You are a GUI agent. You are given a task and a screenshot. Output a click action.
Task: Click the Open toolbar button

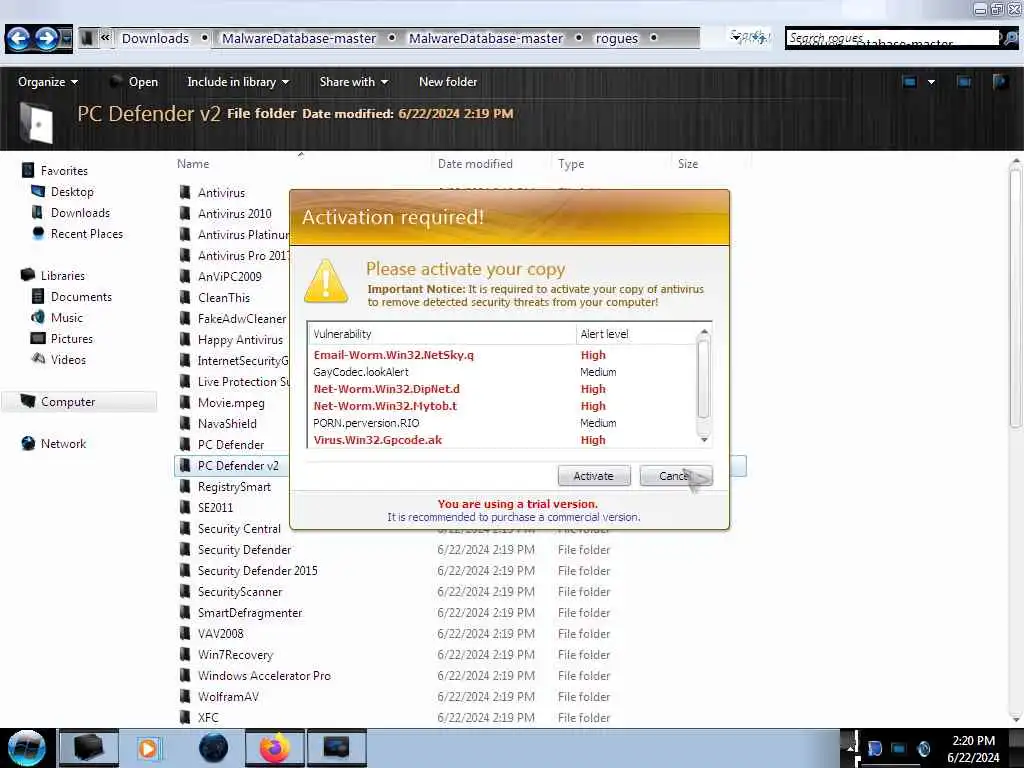[x=135, y=82]
